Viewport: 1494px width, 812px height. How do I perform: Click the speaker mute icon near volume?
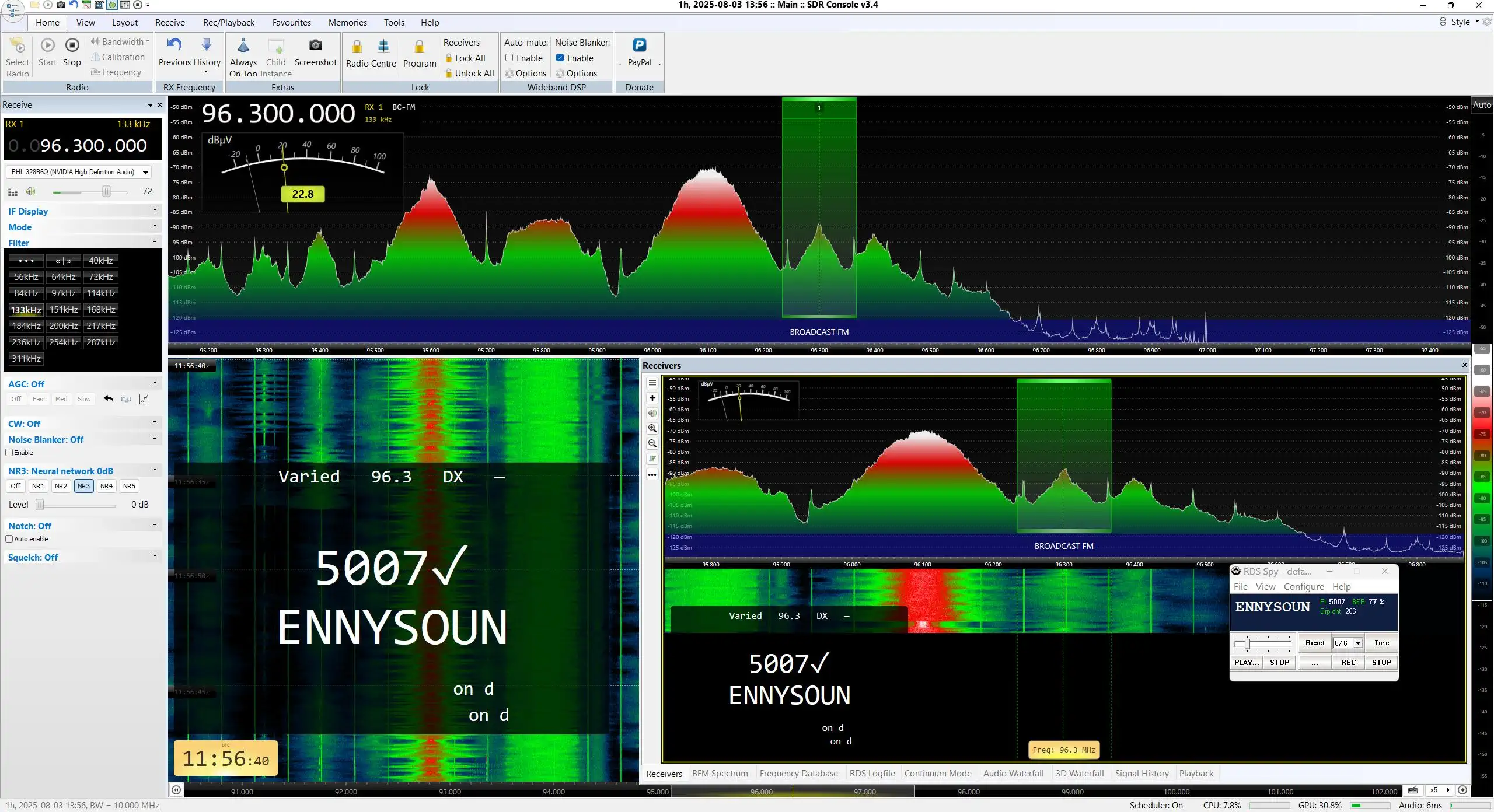pyautogui.click(x=31, y=191)
